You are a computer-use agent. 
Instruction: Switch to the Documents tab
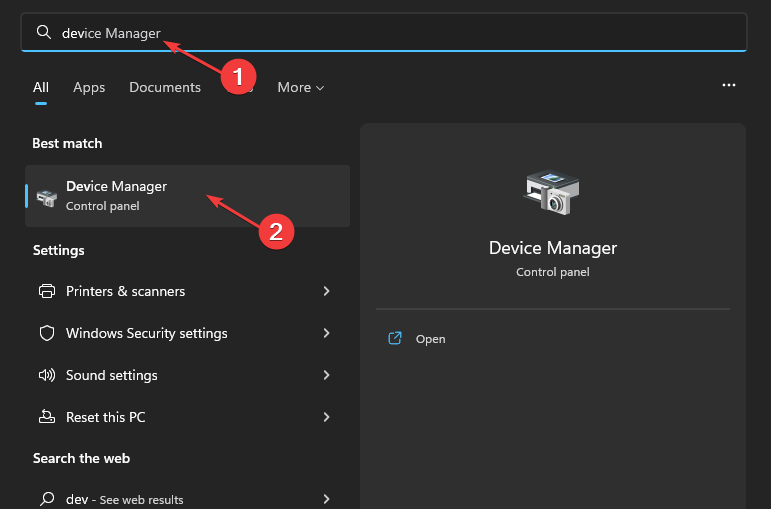165,88
